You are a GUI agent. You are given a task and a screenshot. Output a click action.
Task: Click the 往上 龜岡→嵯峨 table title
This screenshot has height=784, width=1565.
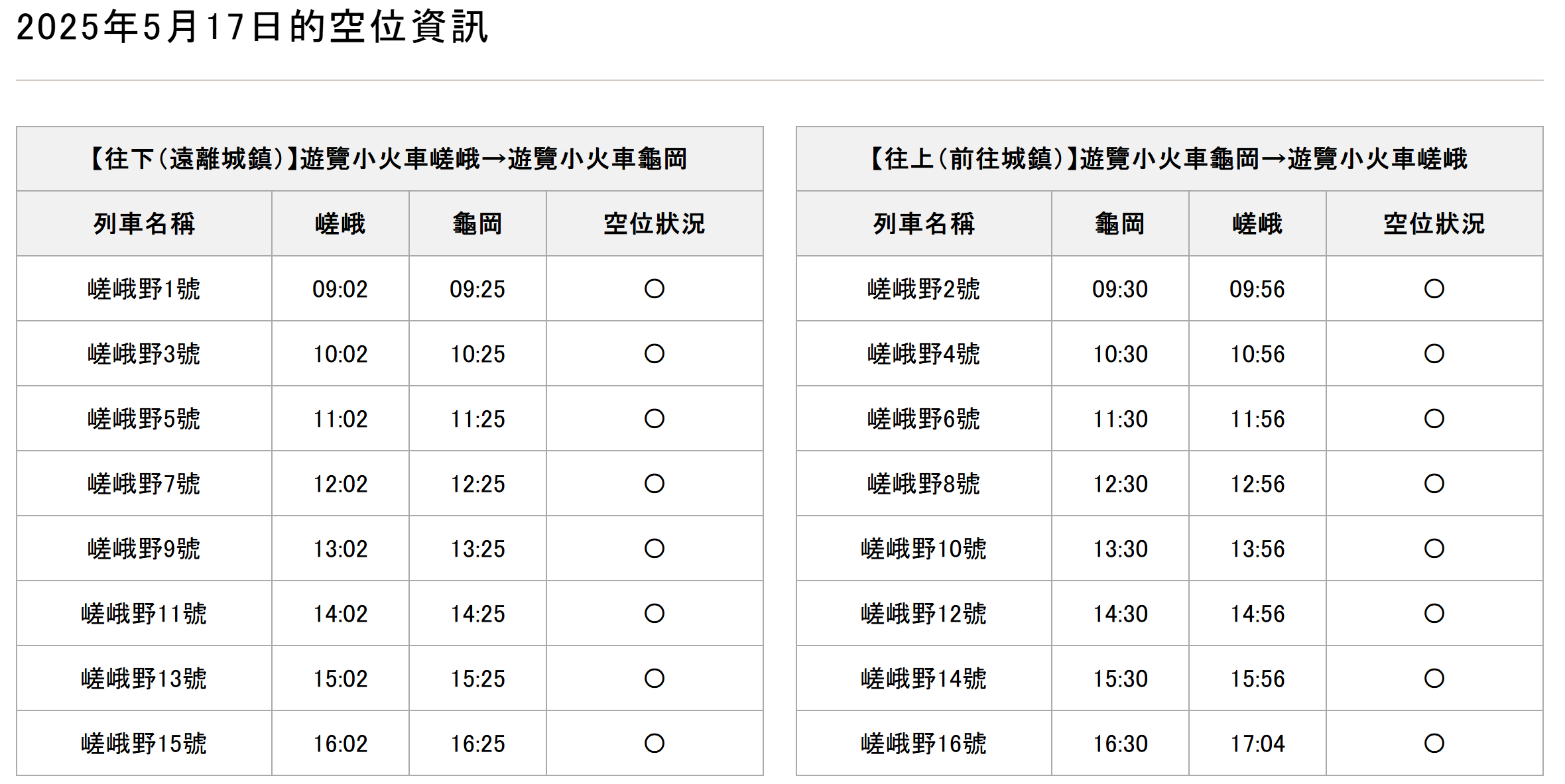pyautogui.click(x=1170, y=159)
